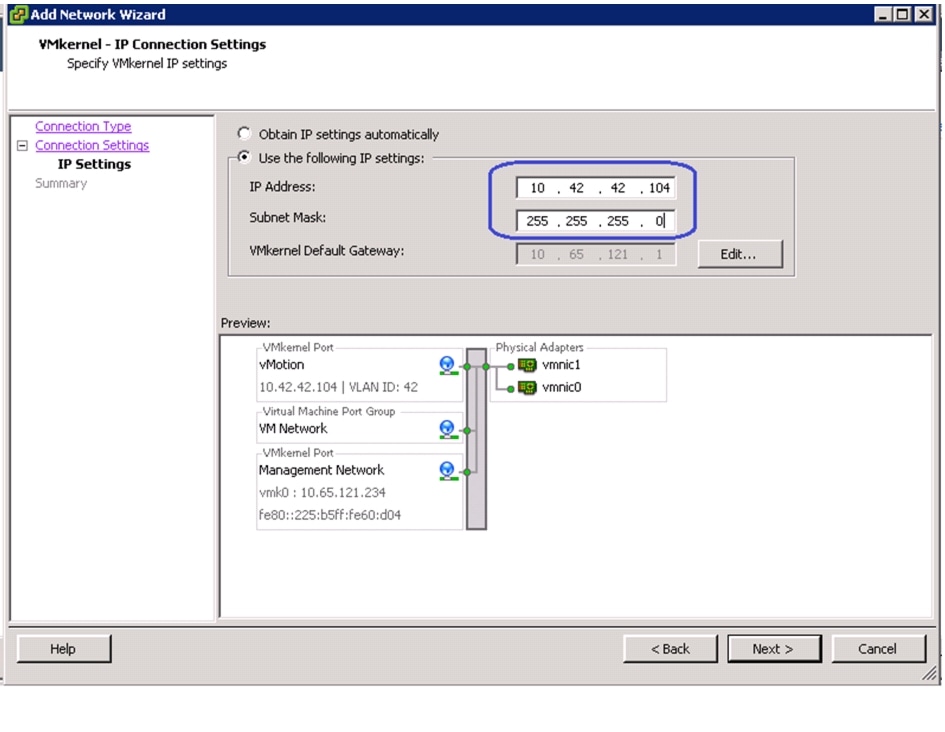The image size is (945, 732).
Task: Click the Management Network globe icon
Action: (x=447, y=471)
